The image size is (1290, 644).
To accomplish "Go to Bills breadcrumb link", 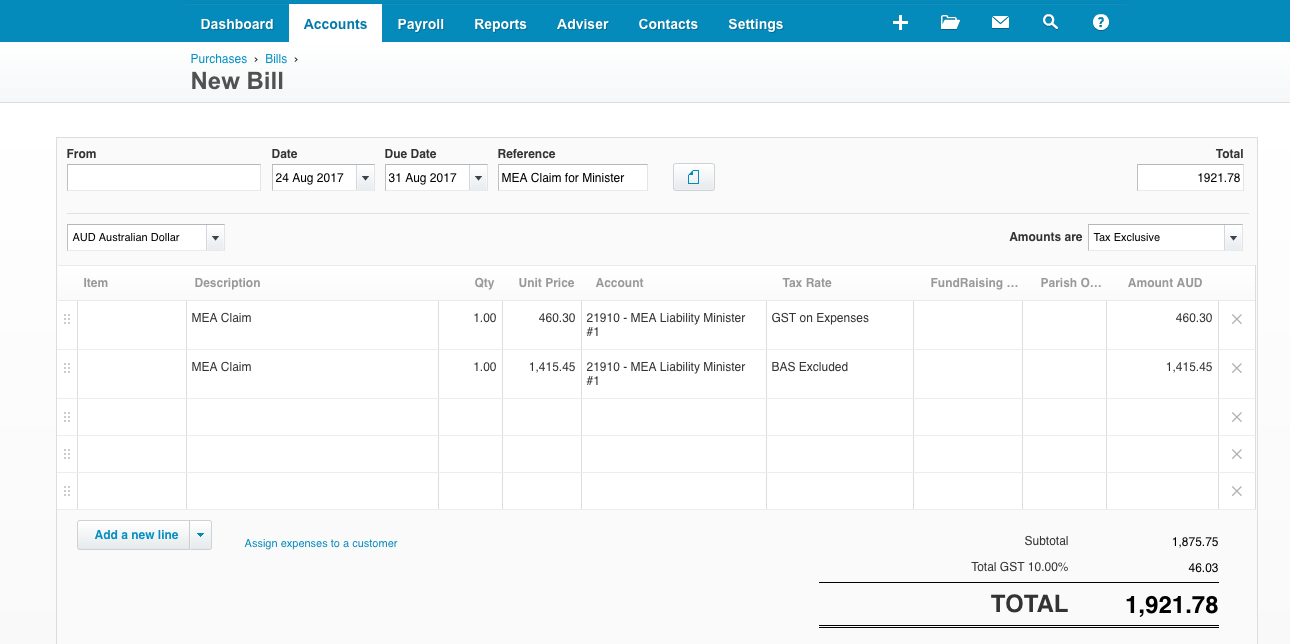I will click(x=276, y=59).
